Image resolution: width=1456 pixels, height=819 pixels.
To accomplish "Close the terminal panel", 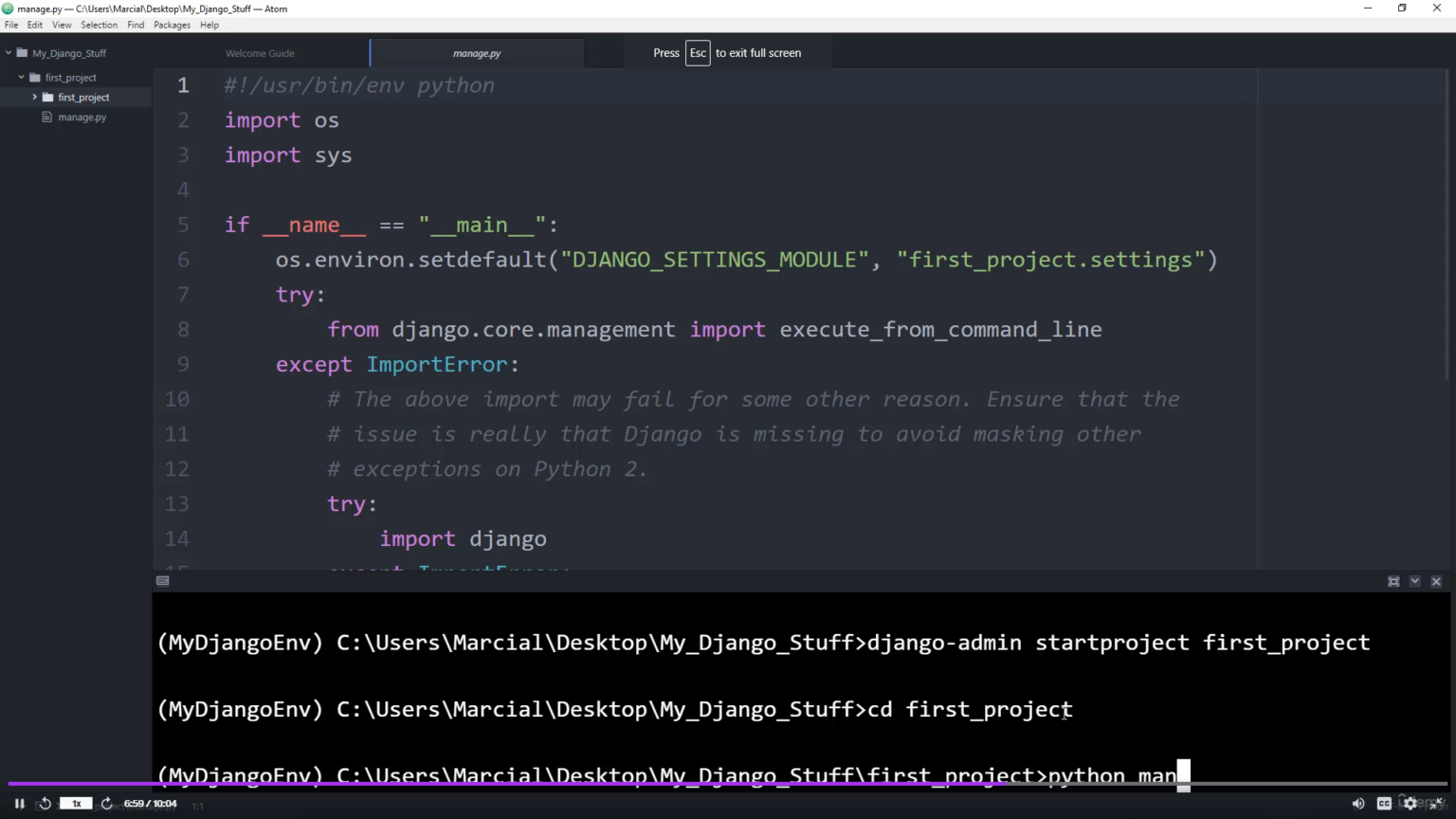I will click(1436, 581).
